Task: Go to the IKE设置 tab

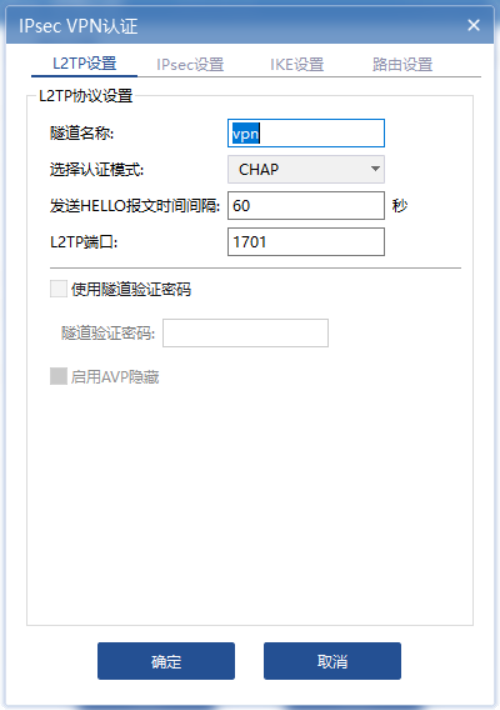Action: (x=297, y=65)
